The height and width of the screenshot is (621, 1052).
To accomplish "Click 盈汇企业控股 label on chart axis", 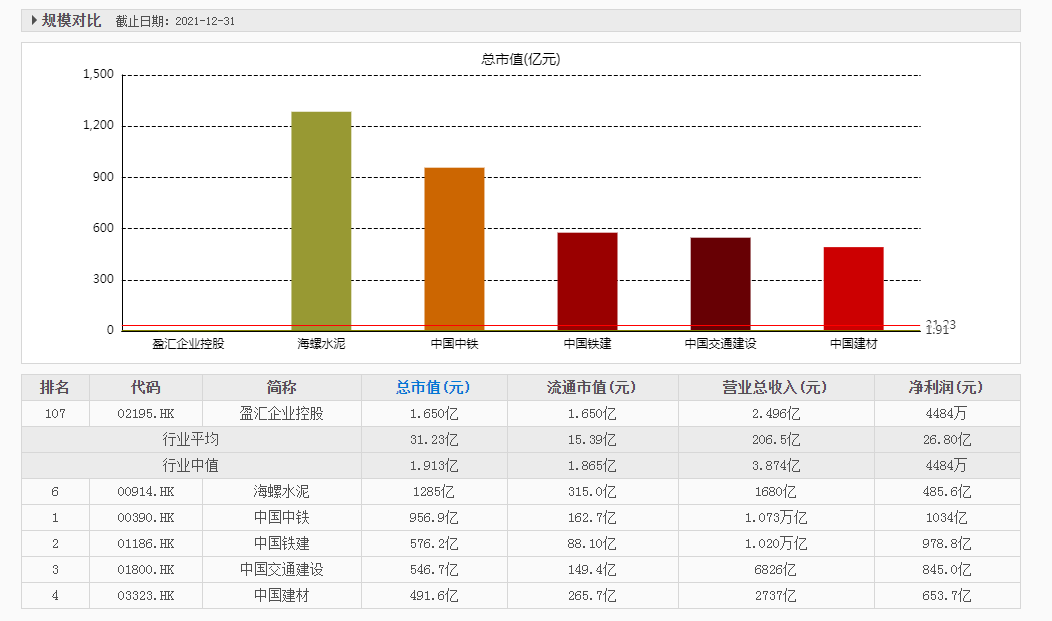I will pos(188,343).
